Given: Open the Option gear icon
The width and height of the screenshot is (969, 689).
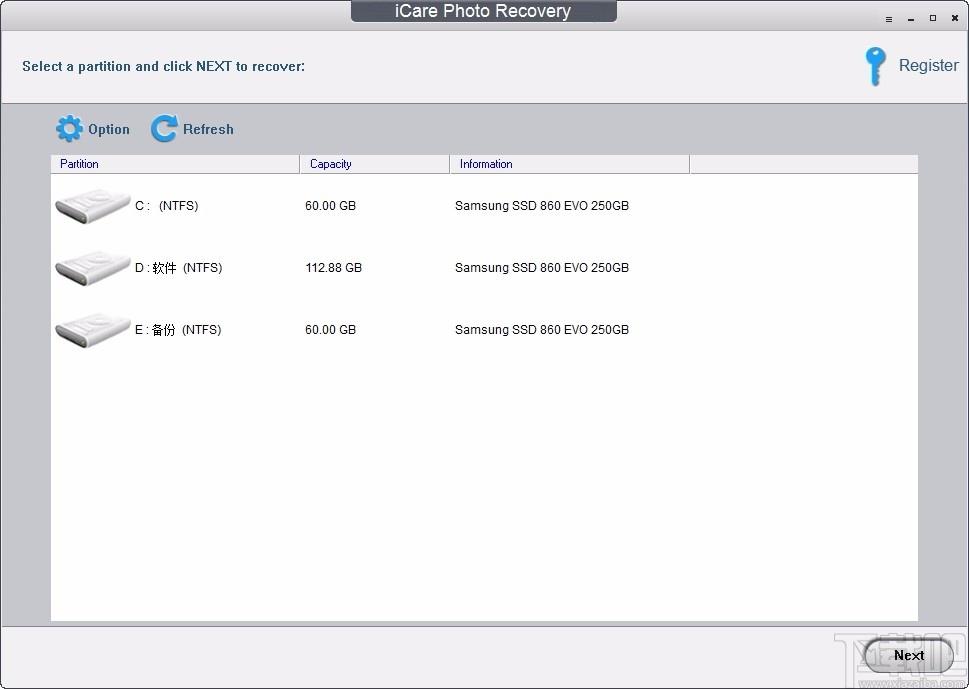Looking at the screenshot, I should (x=69, y=129).
